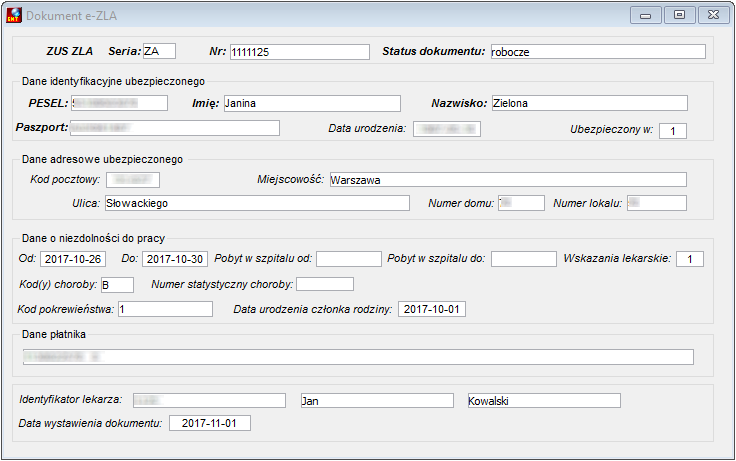
Task: Click the Numer domu field
Action: [x=521, y=203]
